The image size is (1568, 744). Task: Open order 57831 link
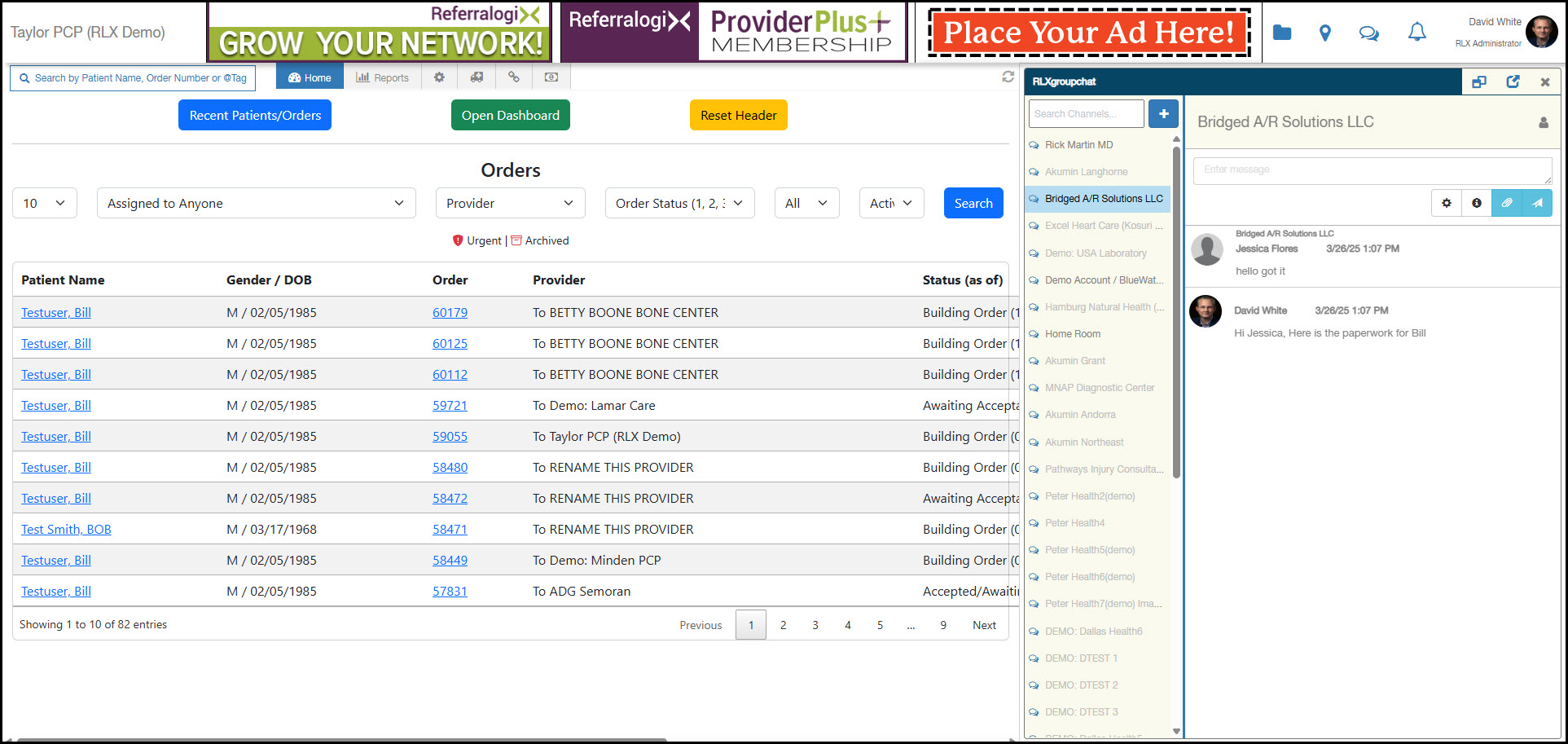[450, 591]
